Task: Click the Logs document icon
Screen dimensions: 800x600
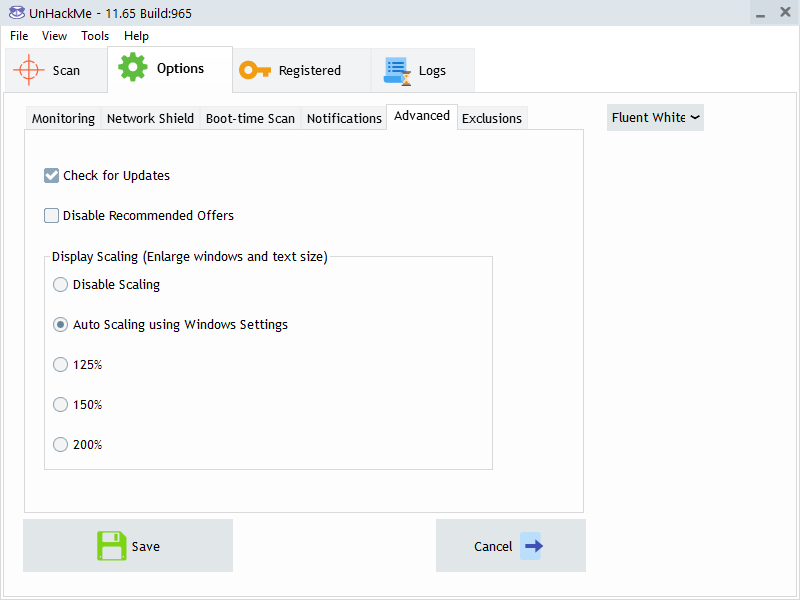Action: point(398,70)
